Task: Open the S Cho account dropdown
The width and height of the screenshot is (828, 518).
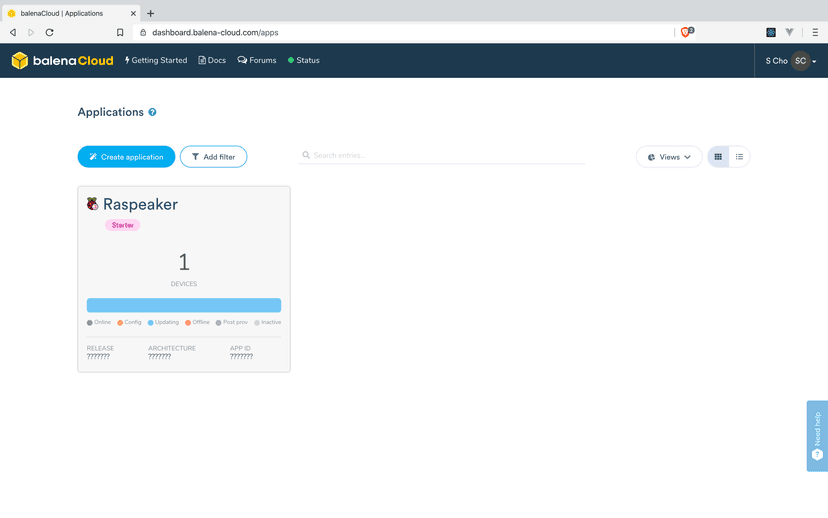Action: click(x=791, y=61)
